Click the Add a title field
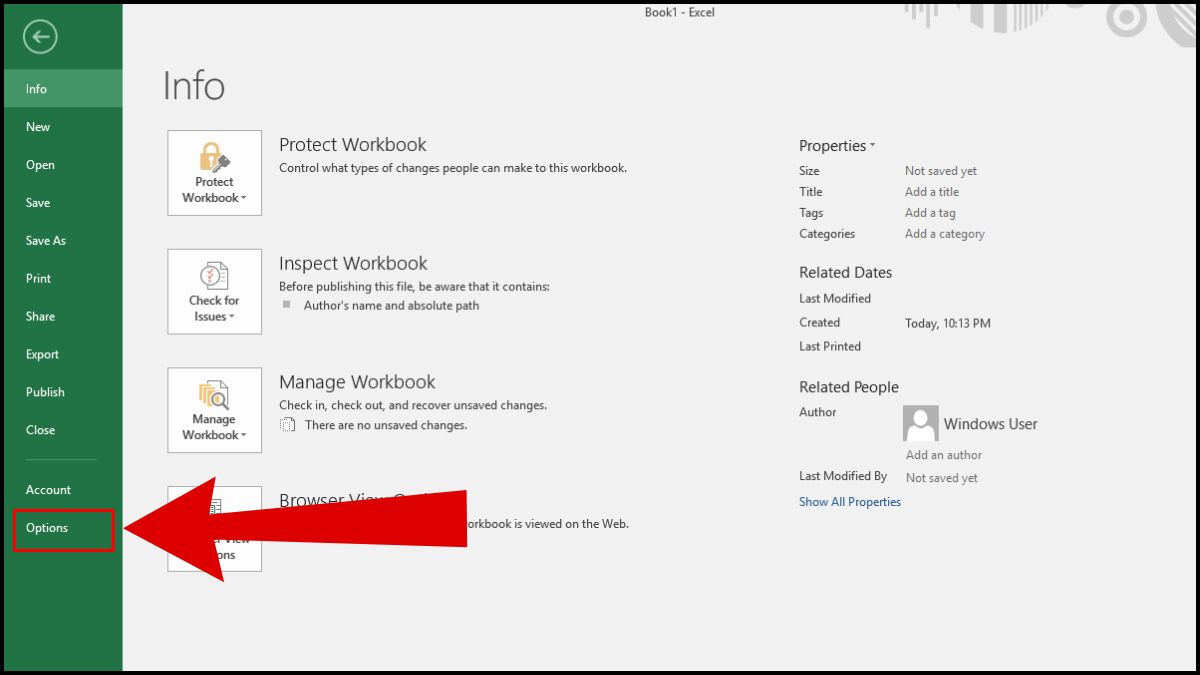 pos(932,192)
